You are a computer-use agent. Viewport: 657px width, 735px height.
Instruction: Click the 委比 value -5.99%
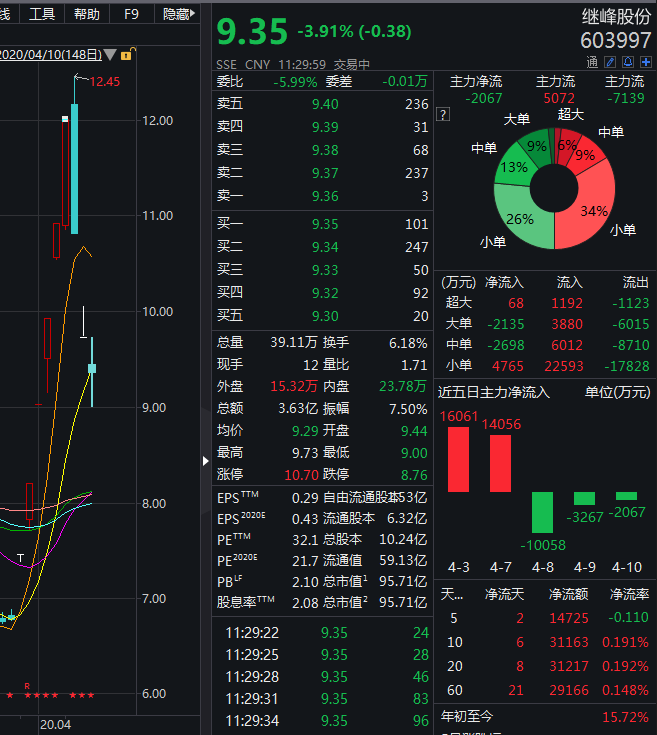point(295,82)
